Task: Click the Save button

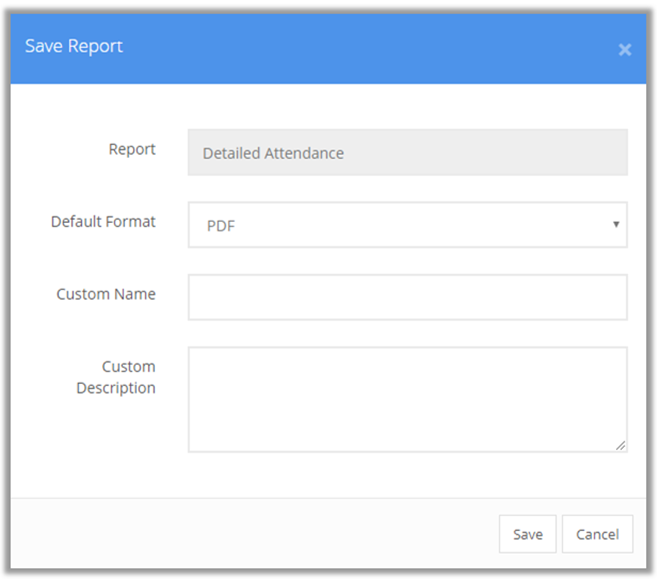Action: click(x=528, y=534)
